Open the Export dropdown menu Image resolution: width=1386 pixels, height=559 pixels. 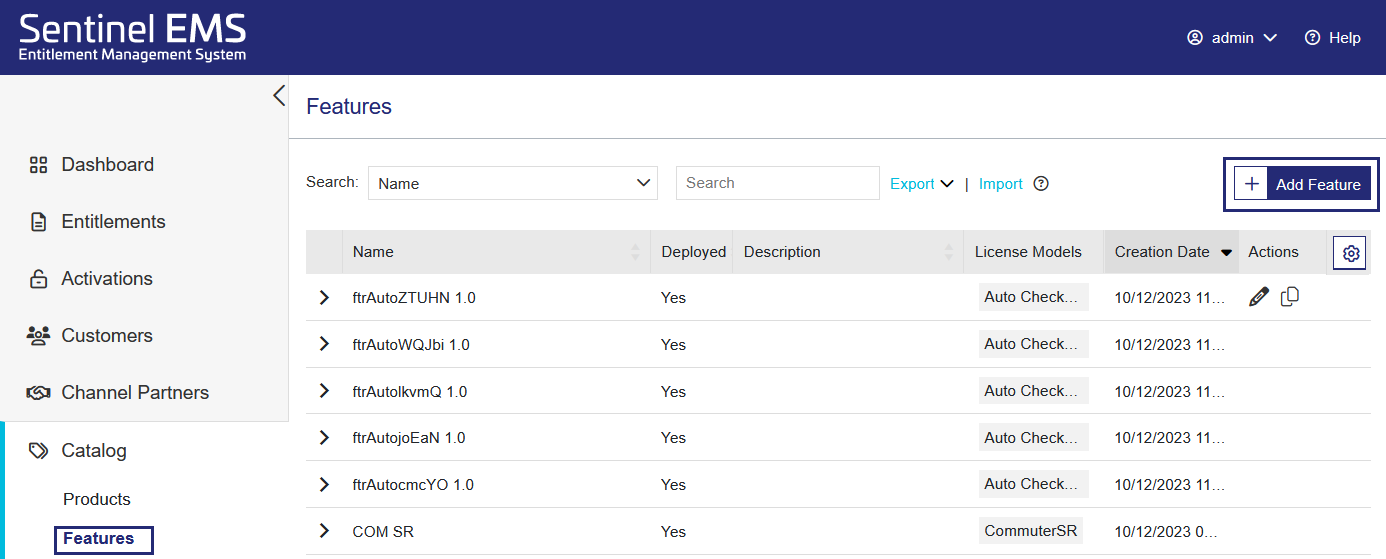[921, 184]
